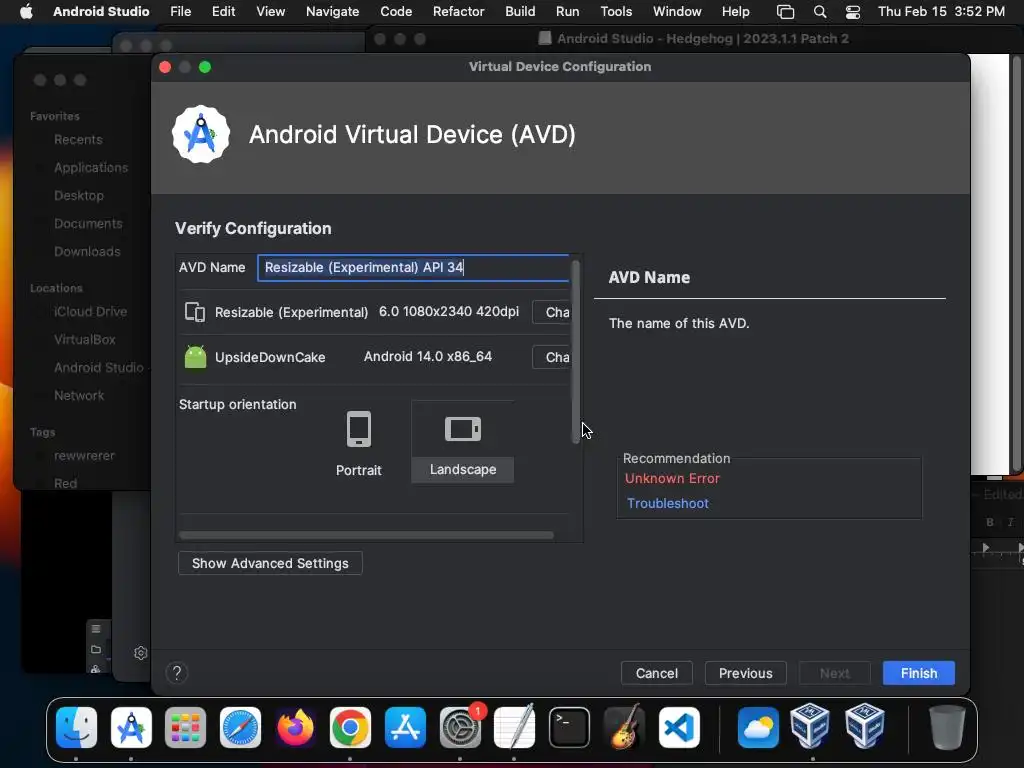Open GarageBand from the Dock
1024x768 pixels.
(x=624, y=728)
